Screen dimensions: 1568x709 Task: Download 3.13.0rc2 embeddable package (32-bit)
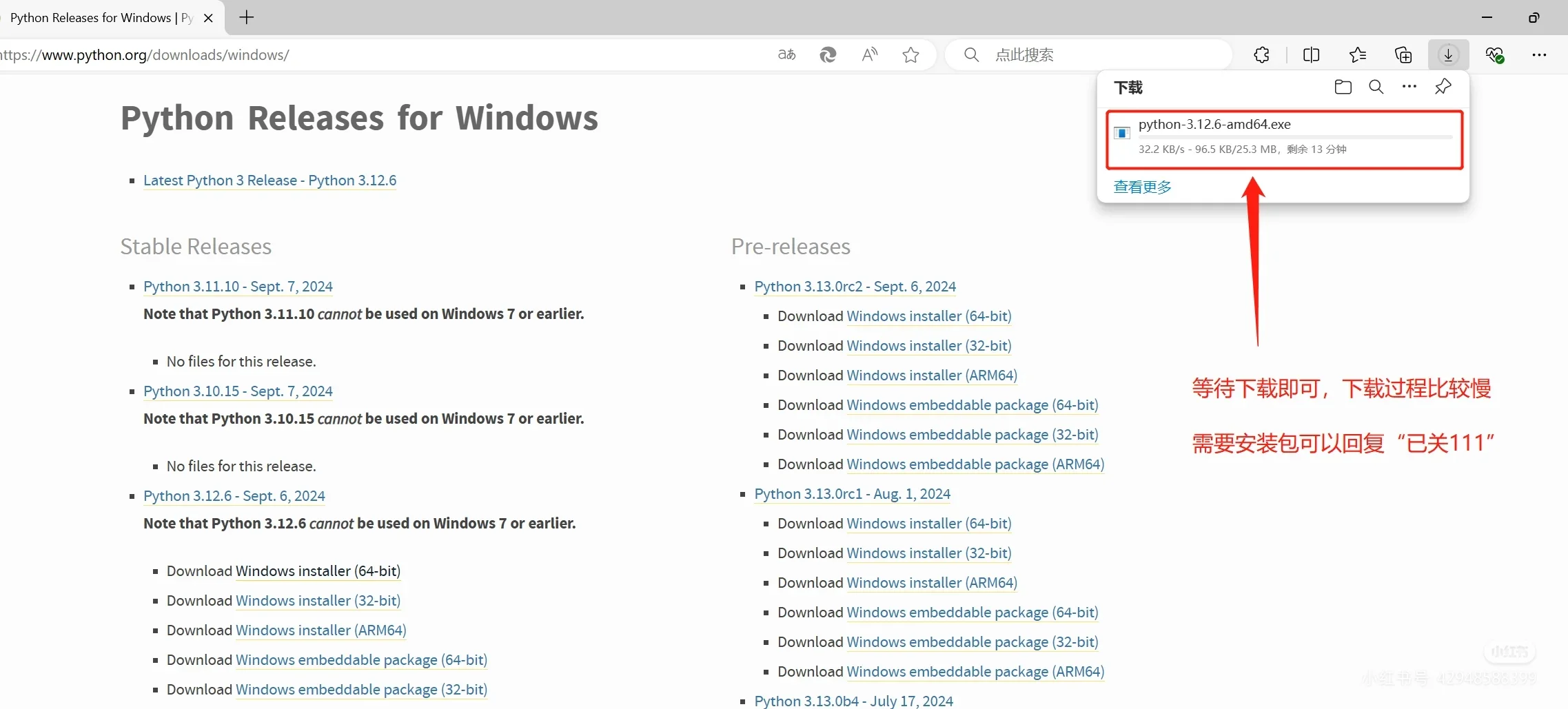[973, 435]
